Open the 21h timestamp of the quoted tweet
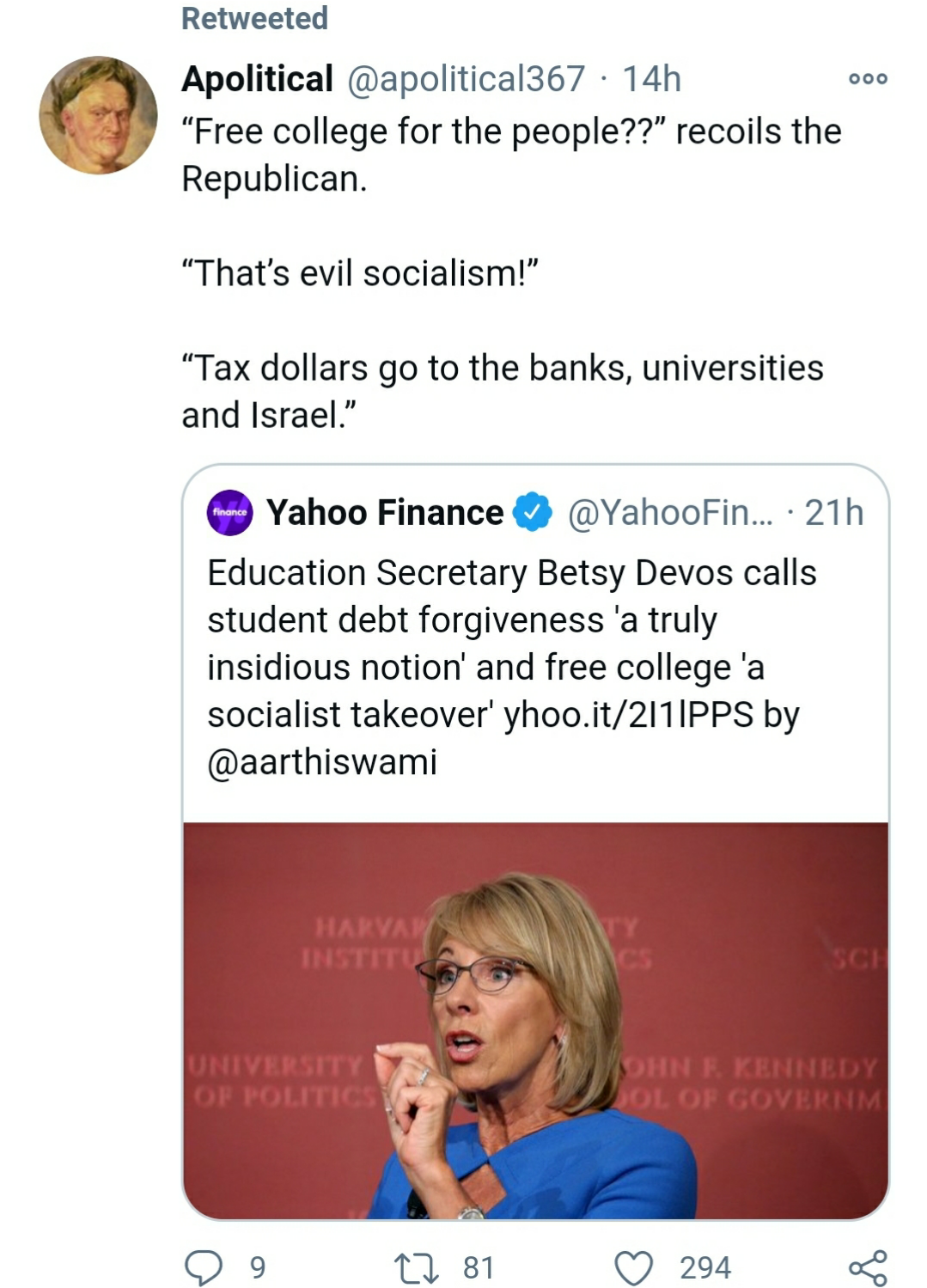 pyautogui.click(x=833, y=513)
